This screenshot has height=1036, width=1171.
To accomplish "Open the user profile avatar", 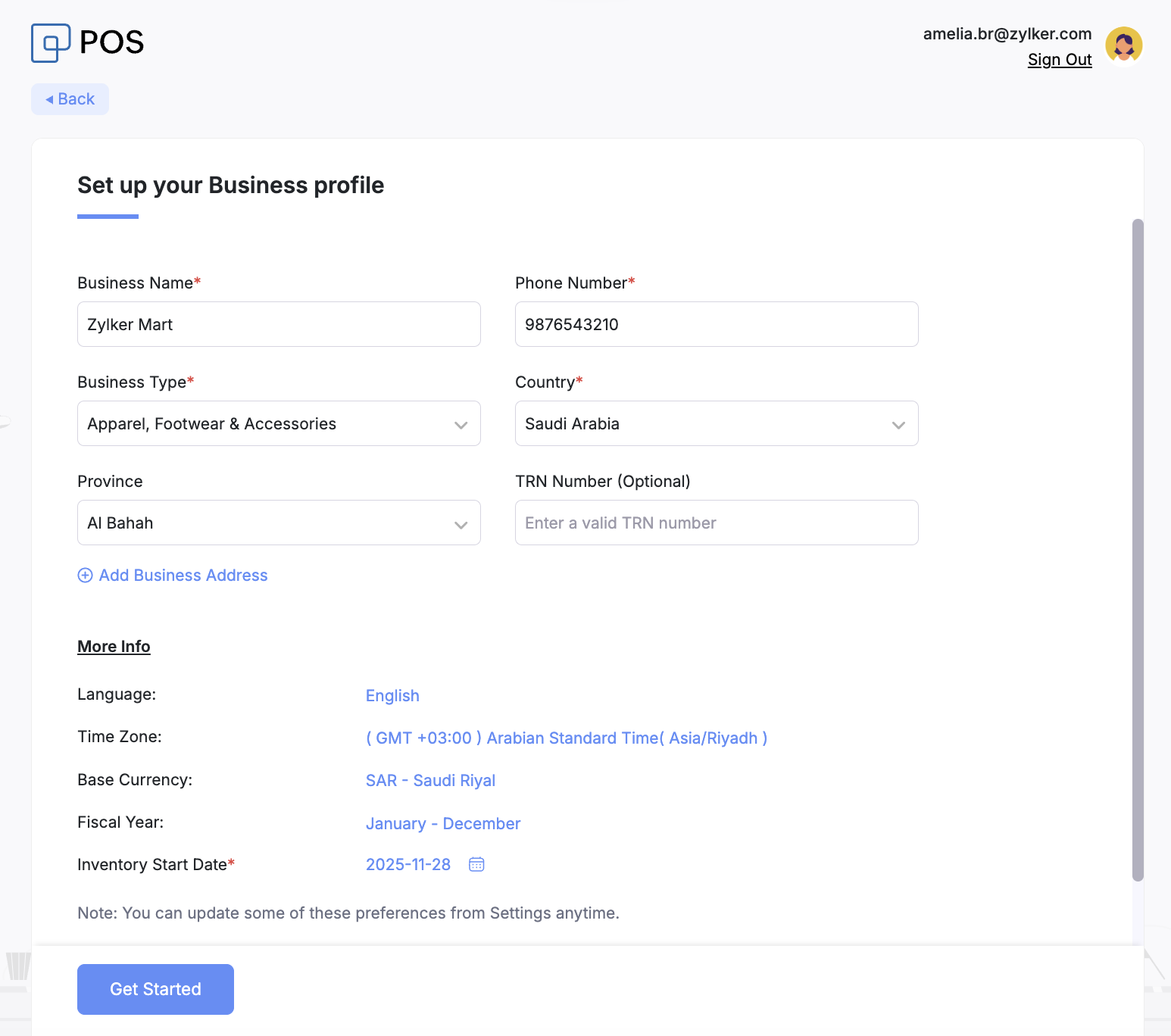I will point(1123,45).
